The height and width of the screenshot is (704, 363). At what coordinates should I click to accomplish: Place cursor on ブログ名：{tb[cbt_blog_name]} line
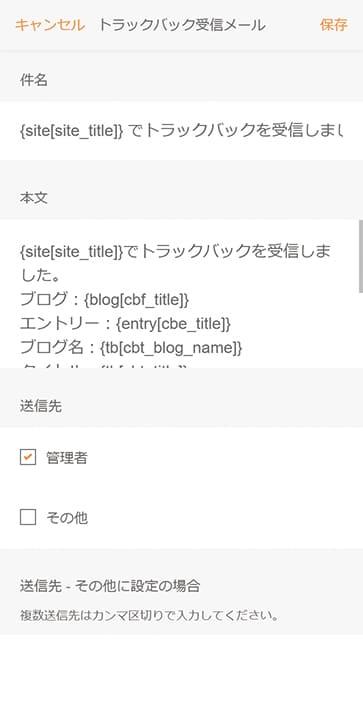click(131, 348)
